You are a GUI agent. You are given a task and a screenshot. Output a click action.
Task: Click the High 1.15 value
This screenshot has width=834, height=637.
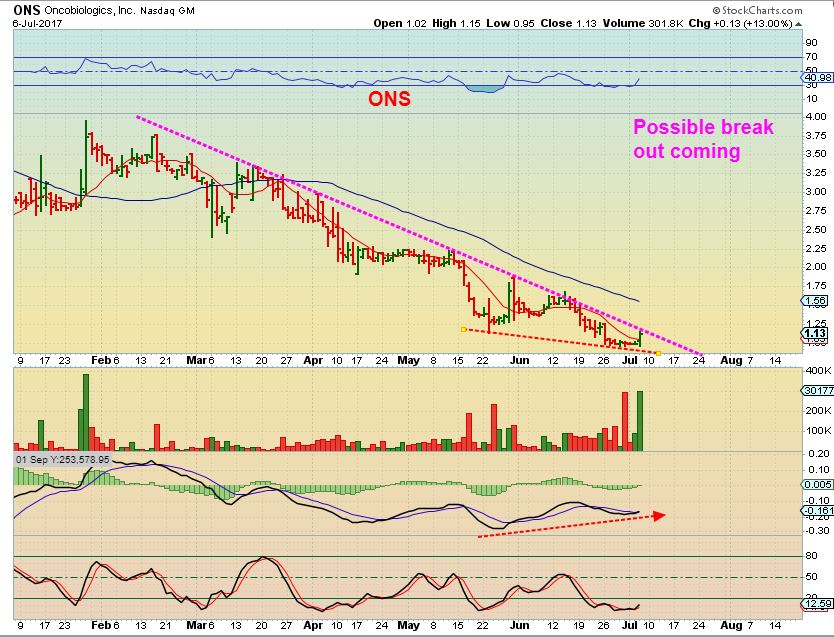[456, 23]
